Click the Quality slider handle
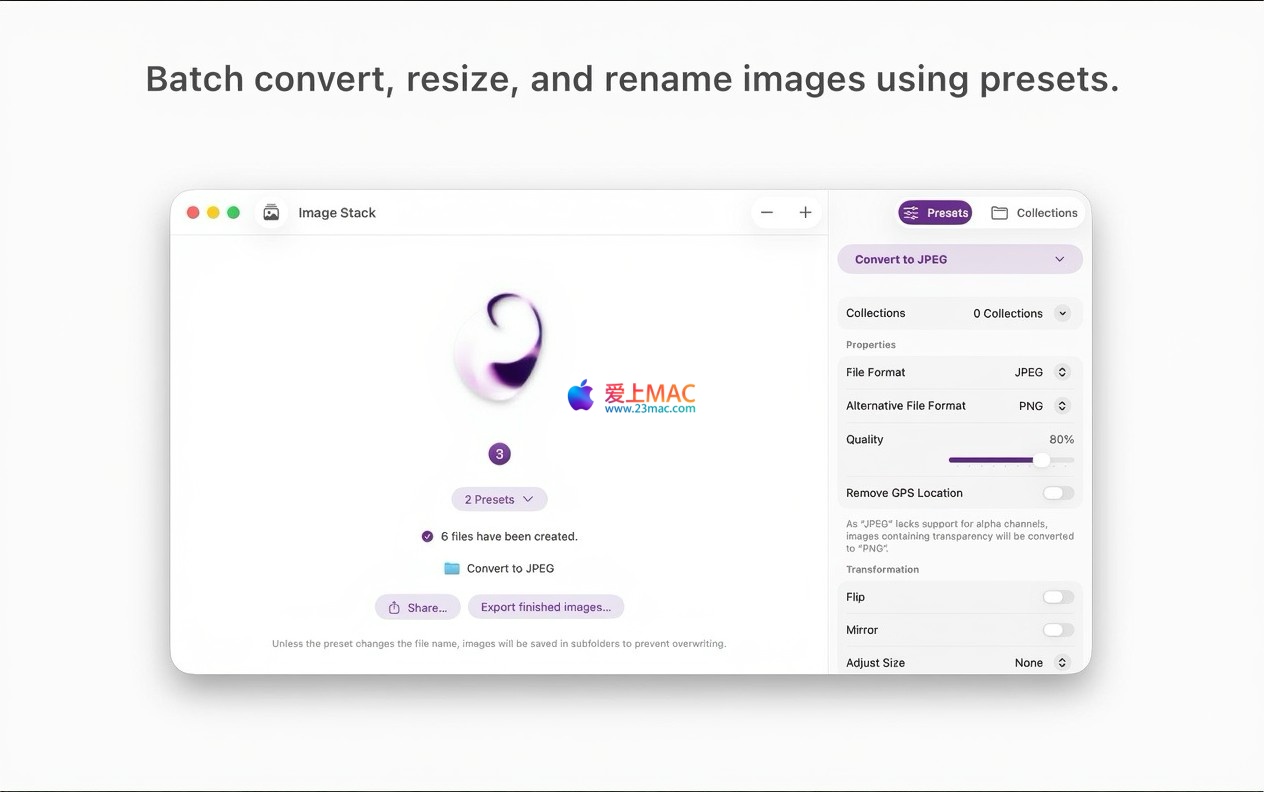This screenshot has width=1264, height=792. point(1041,460)
